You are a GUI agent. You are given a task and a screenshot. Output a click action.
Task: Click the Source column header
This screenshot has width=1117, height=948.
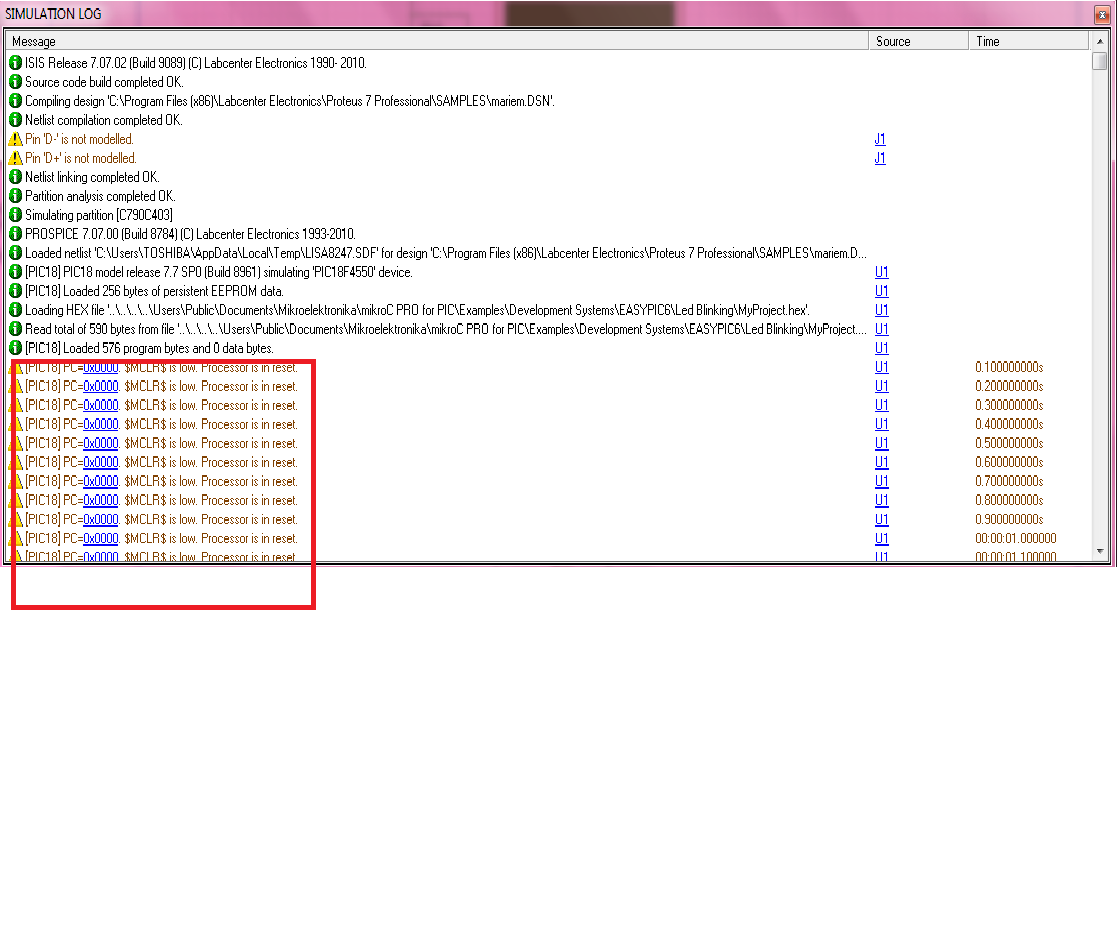click(x=918, y=41)
